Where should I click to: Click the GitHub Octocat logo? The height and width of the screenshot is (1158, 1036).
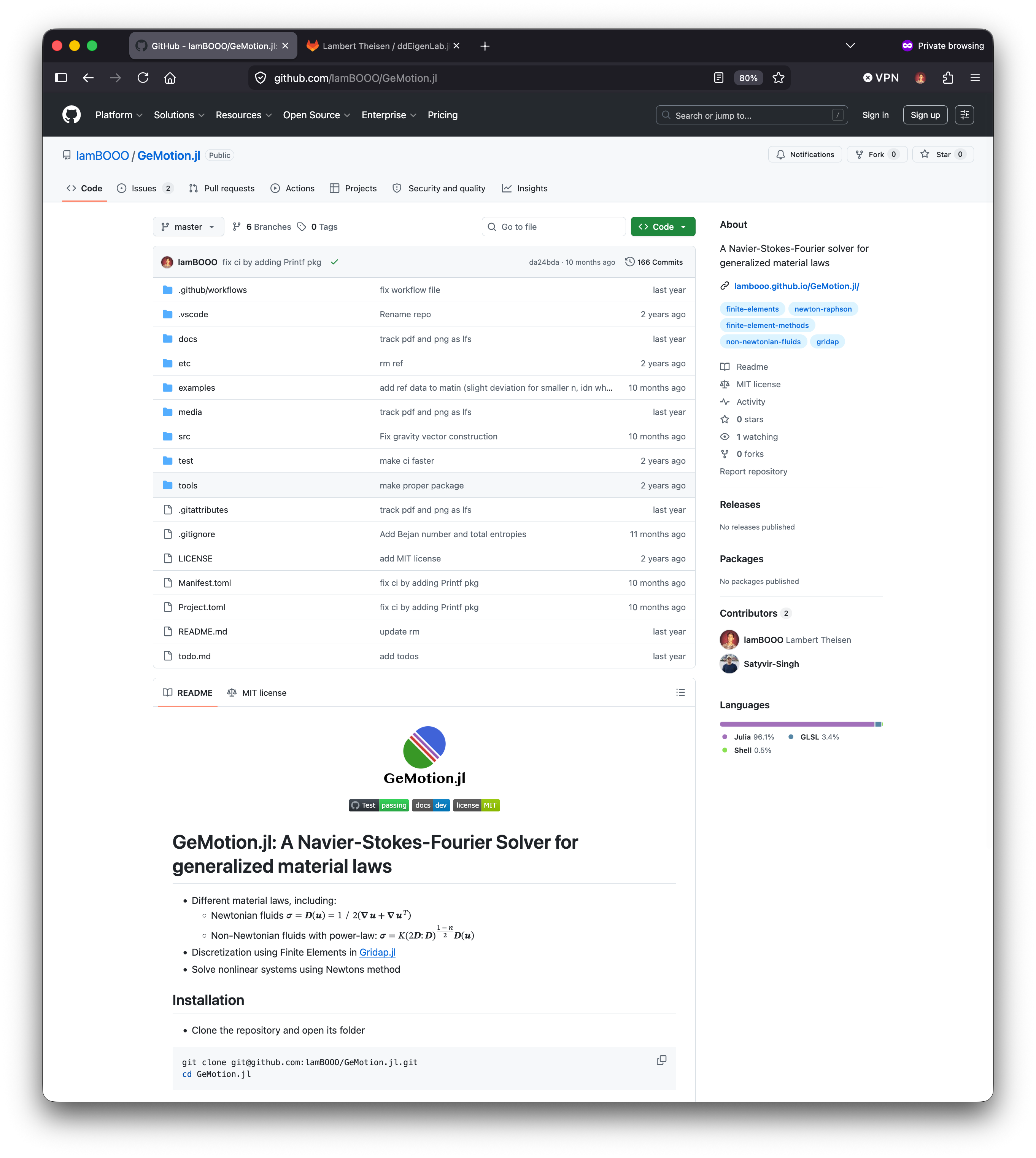pos(71,115)
